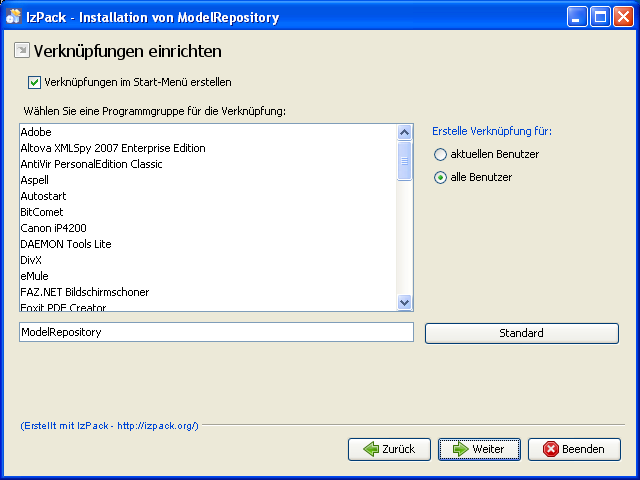Click the IzPack title bar application icon
Image resolution: width=640 pixels, height=480 pixels.
tap(13, 16)
